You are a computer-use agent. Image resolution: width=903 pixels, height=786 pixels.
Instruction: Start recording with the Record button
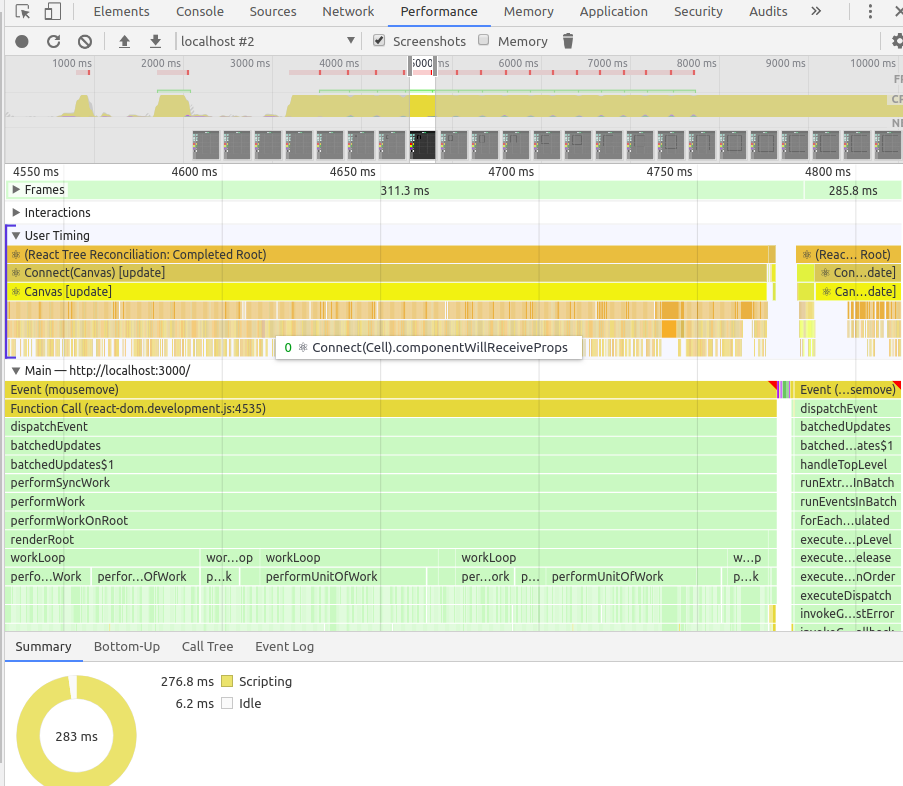coord(22,41)
